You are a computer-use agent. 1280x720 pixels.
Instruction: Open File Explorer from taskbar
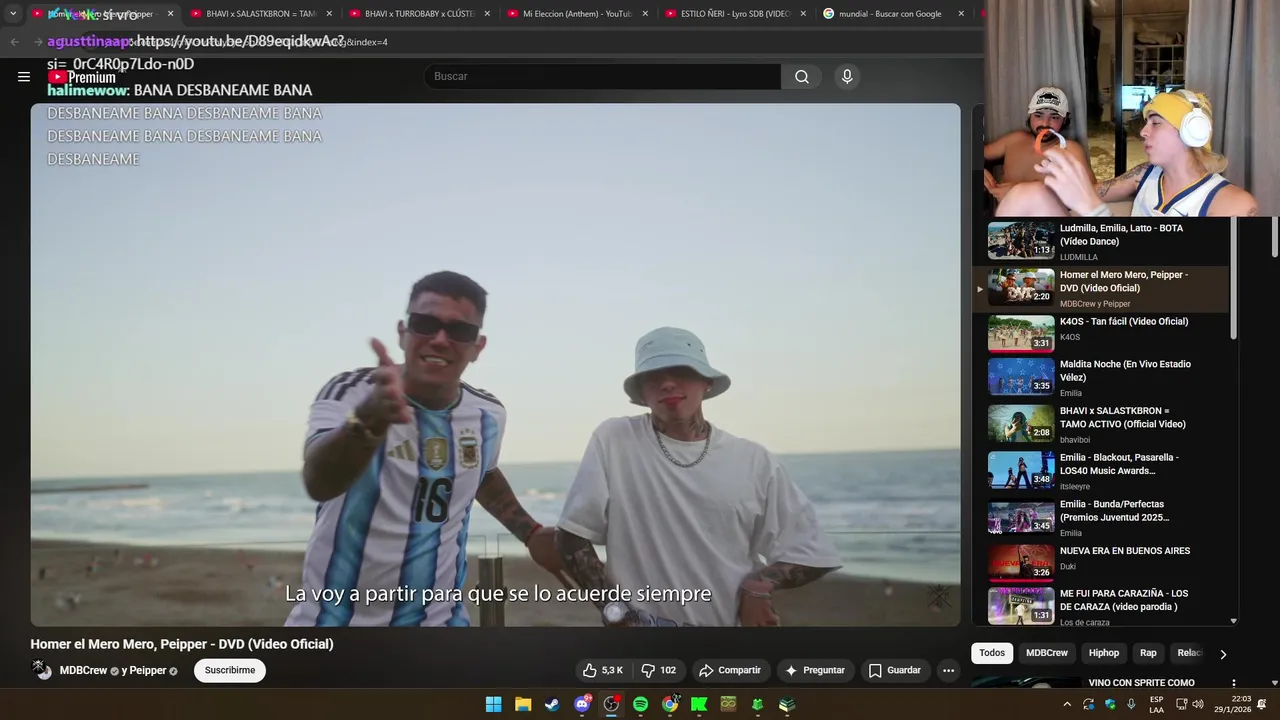tap(523, 704)
